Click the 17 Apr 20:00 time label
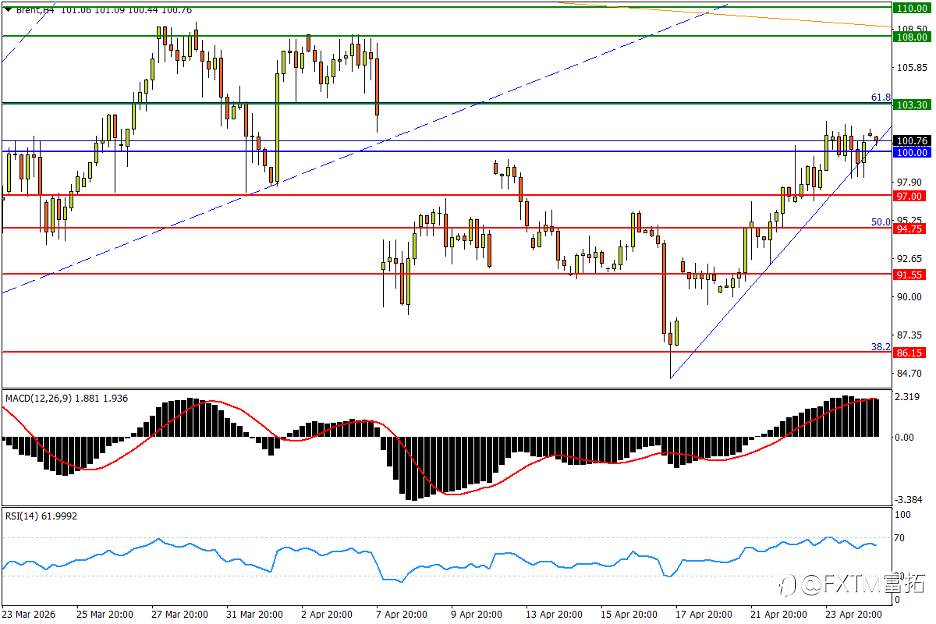Viewport: 936px width, 624px height. [x=704, y=614]
